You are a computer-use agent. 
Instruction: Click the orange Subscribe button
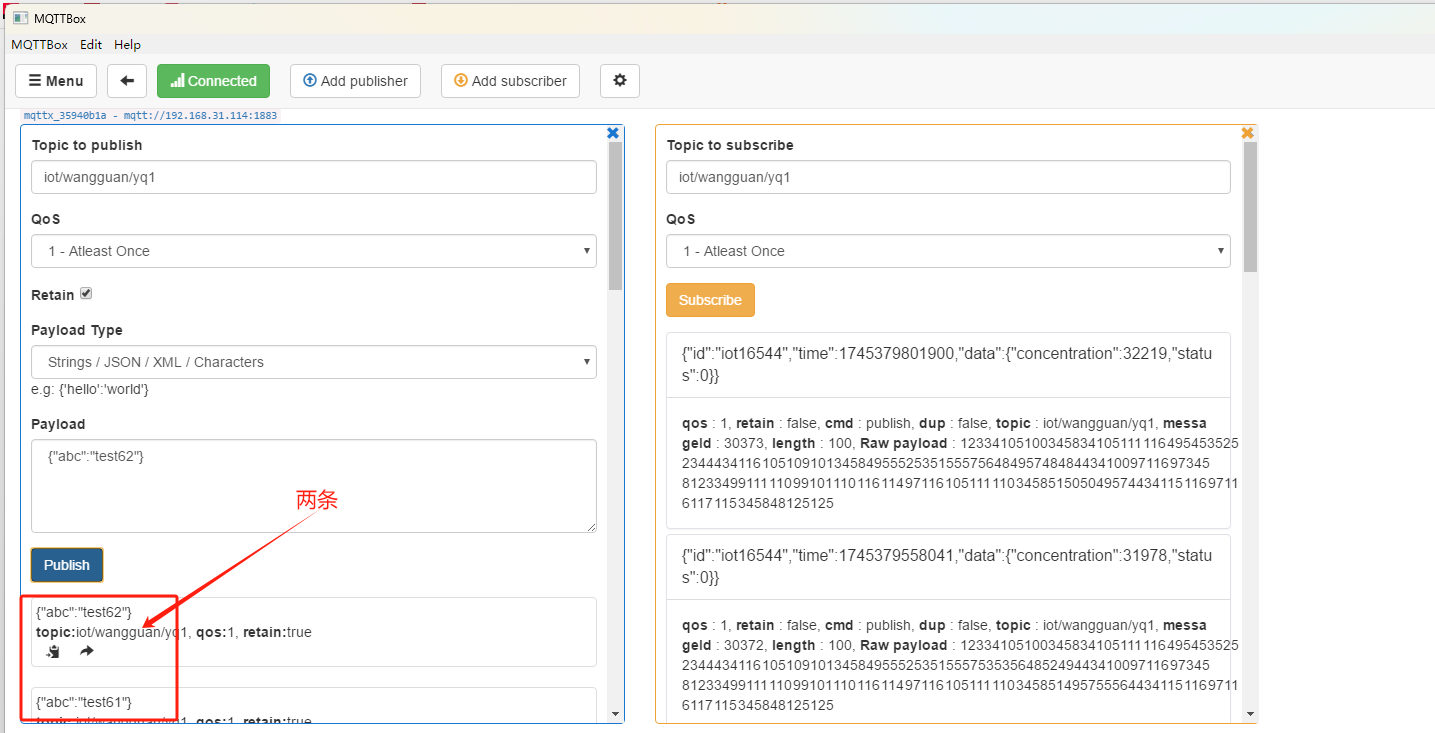click(x=710, y=300)
